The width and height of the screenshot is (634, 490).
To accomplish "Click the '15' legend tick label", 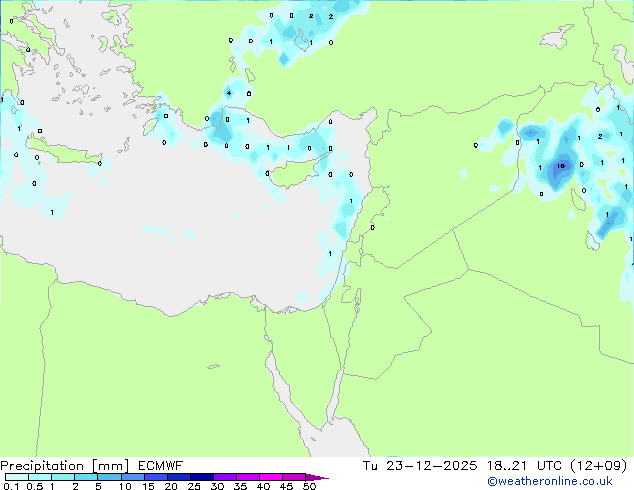I will [x=148, y=486].
